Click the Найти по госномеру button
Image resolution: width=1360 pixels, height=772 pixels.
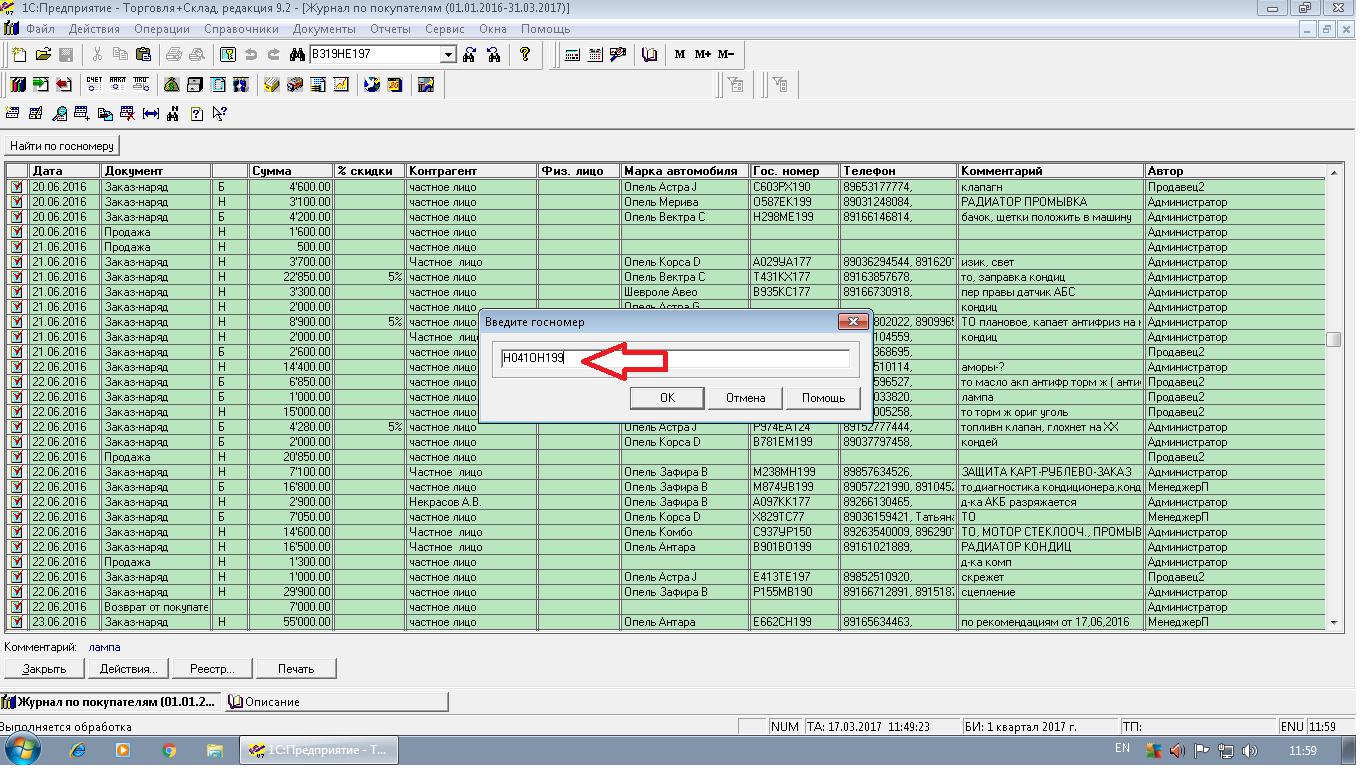coord(62,146)
